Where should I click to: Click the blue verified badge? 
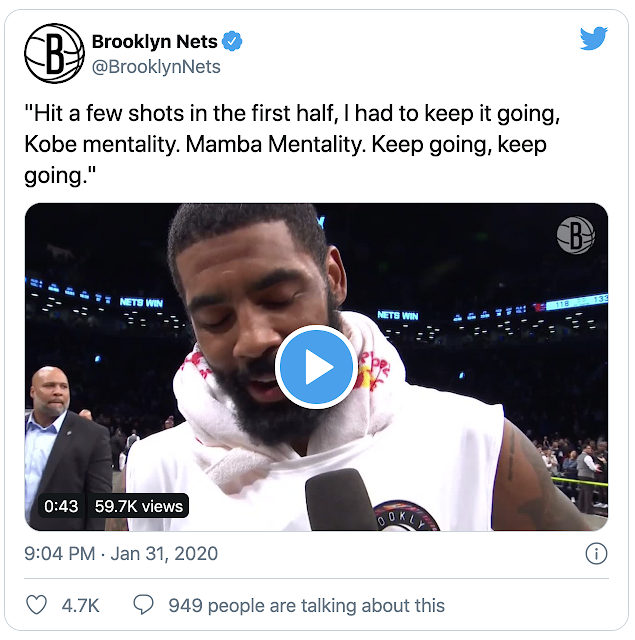pyautogui.click(x=232, y=41)
